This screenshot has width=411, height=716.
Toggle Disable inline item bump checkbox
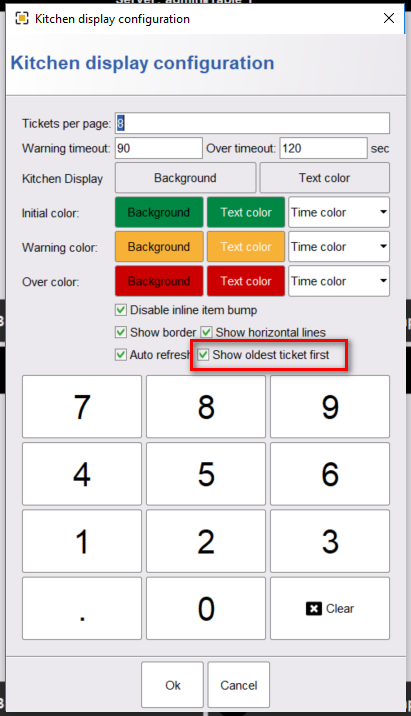[x=121, y=310]
